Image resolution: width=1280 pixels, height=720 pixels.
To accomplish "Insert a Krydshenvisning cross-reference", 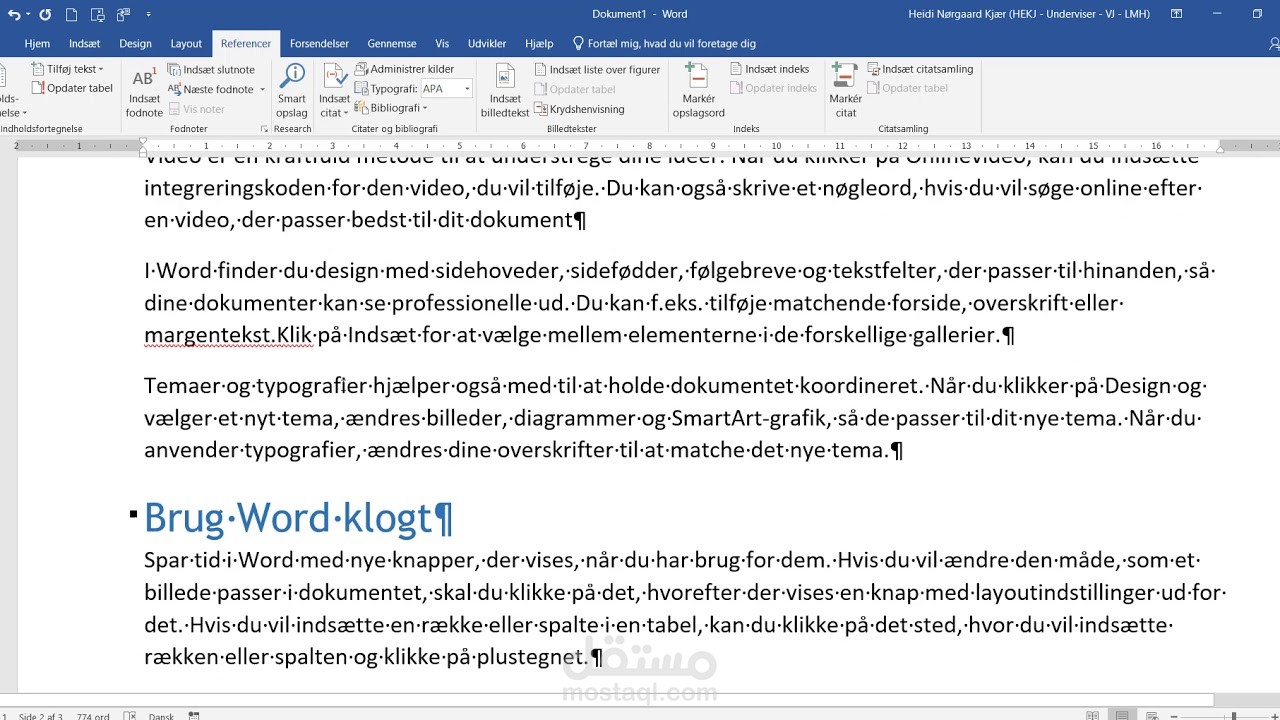I will tap(580, 109).
